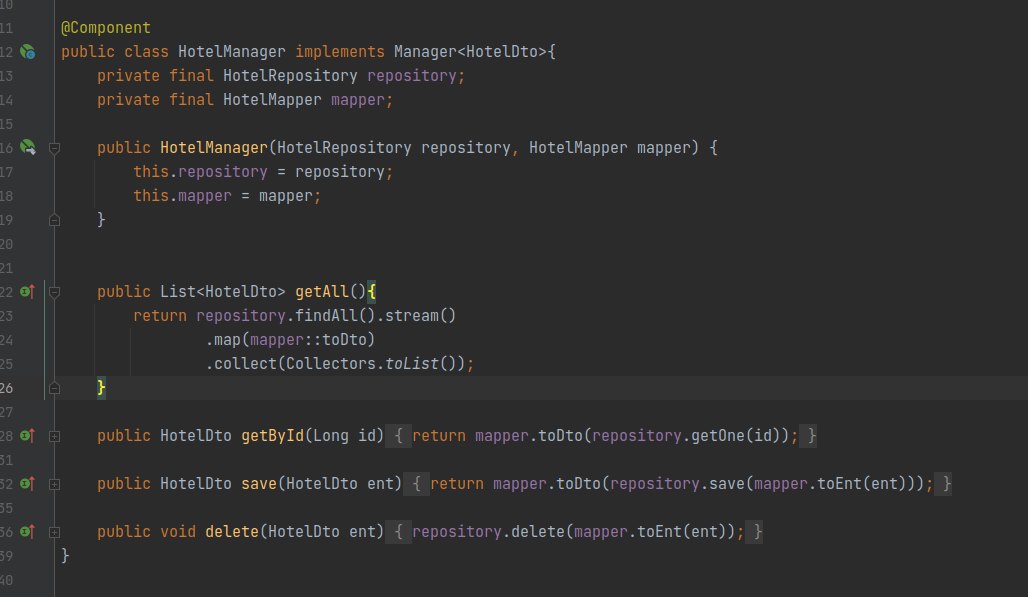Viewport: 1028px width, 597px height.
Task: Click the @Component annotation
Action: [106, 28]
